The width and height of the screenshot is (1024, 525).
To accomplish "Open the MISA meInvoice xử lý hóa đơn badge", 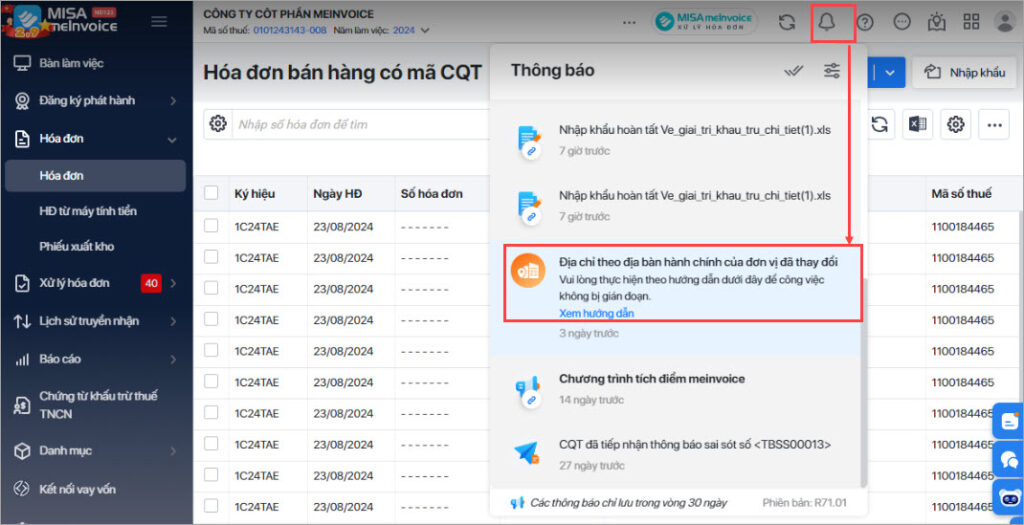I will point(706,22).
